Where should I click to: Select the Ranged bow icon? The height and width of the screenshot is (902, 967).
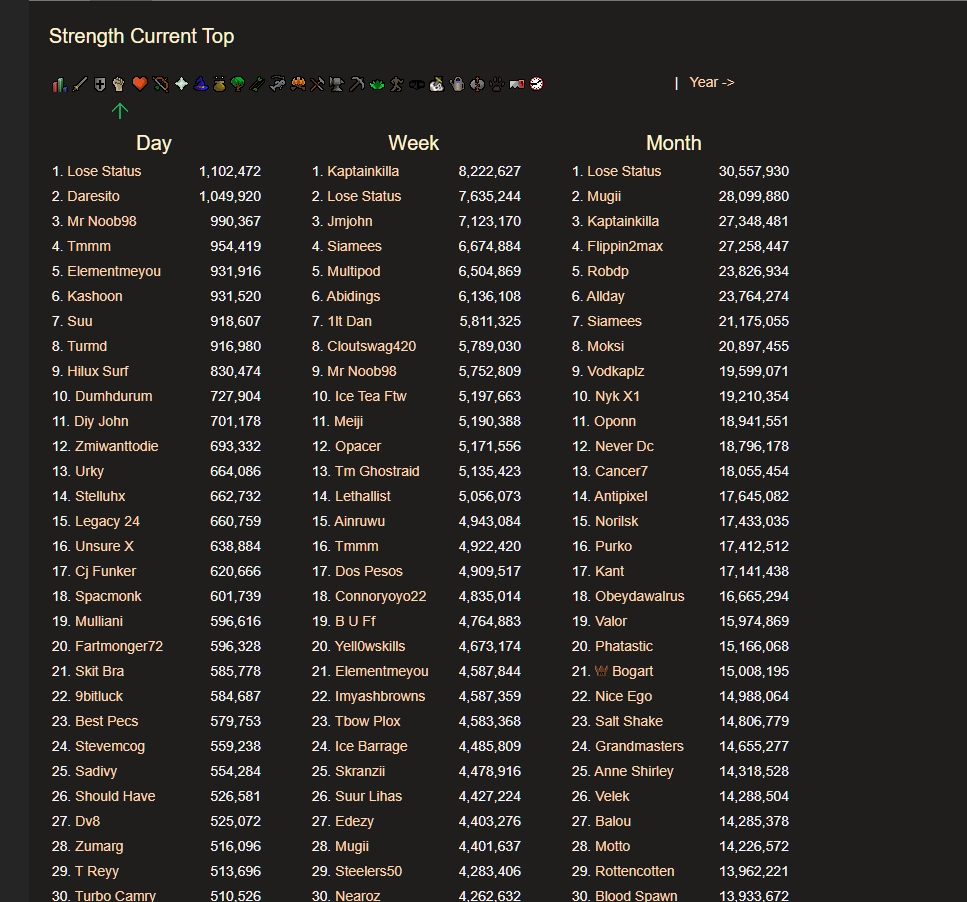pos(160,84)
